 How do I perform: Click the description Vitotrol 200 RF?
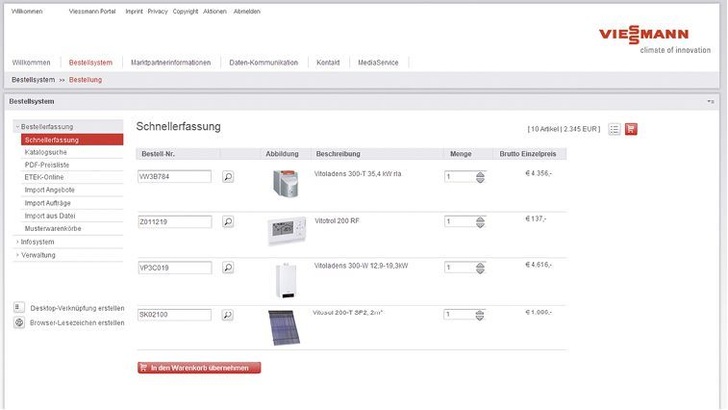tap(337, 221)
